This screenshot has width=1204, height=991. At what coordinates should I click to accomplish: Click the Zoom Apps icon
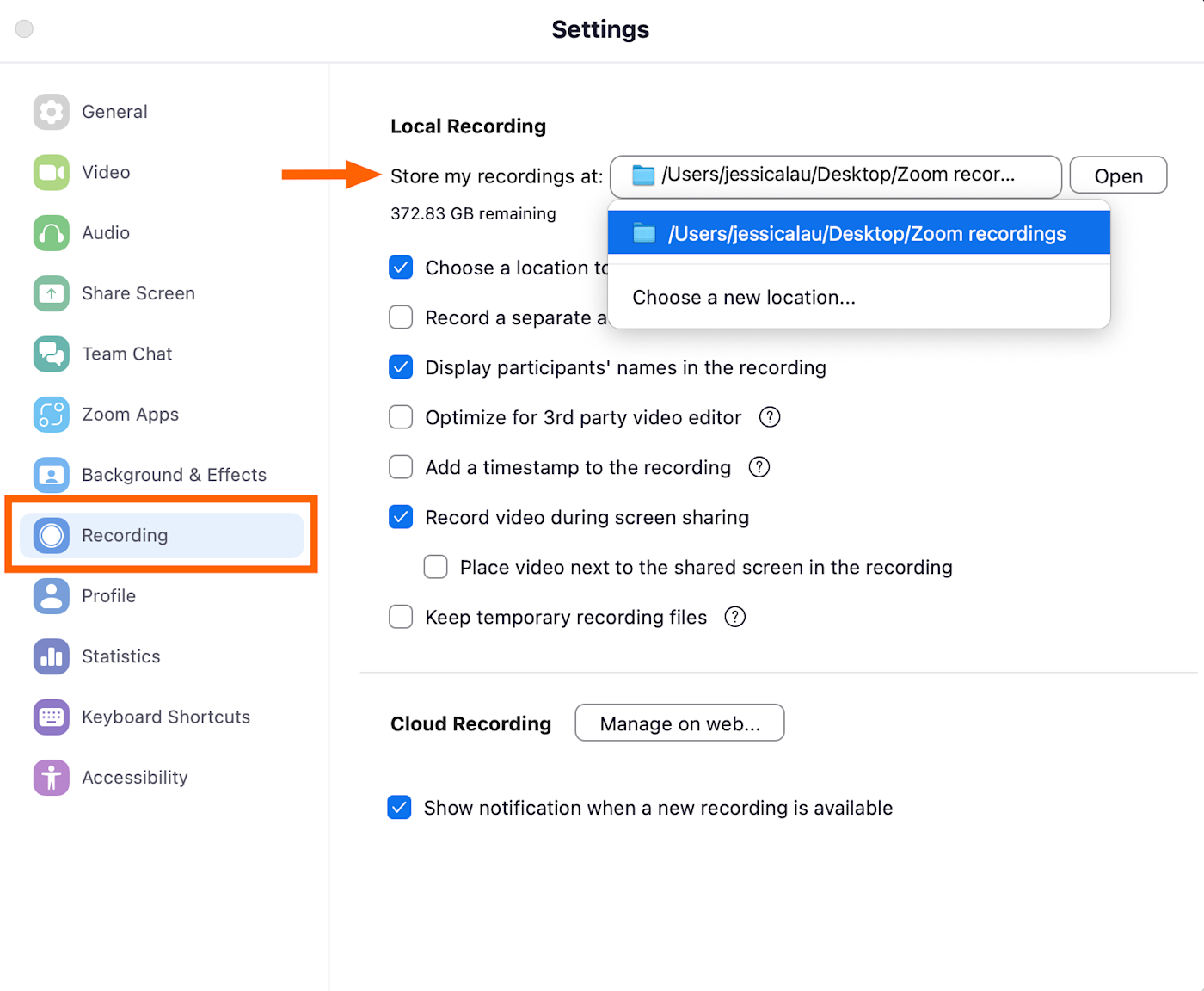click(52, 415)
